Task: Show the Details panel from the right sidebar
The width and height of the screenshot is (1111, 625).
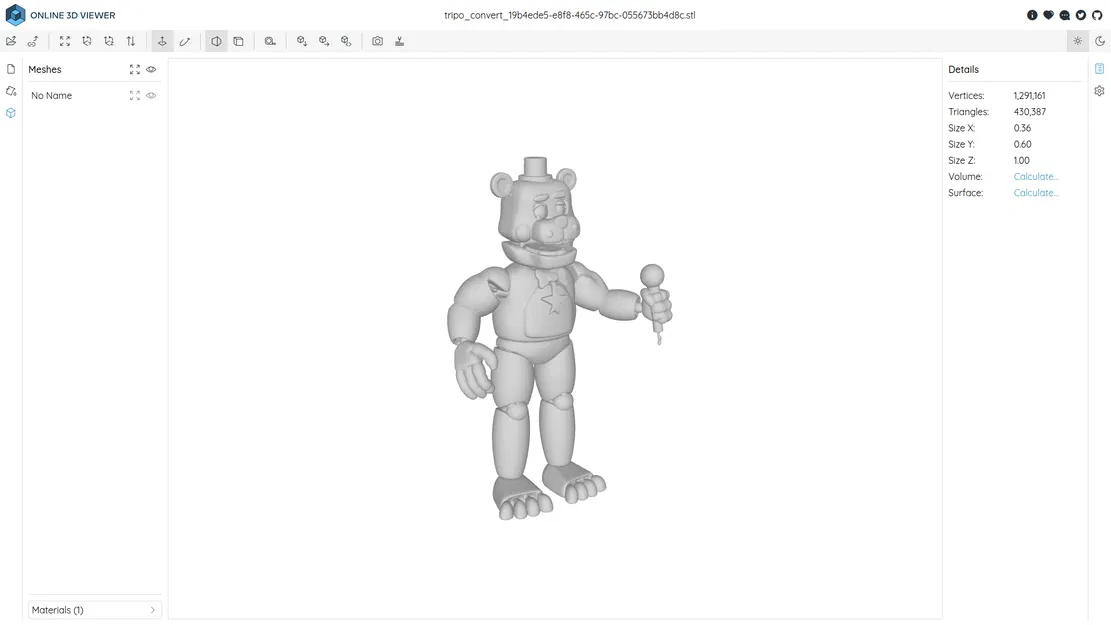Action: (x=1099, y=68)
